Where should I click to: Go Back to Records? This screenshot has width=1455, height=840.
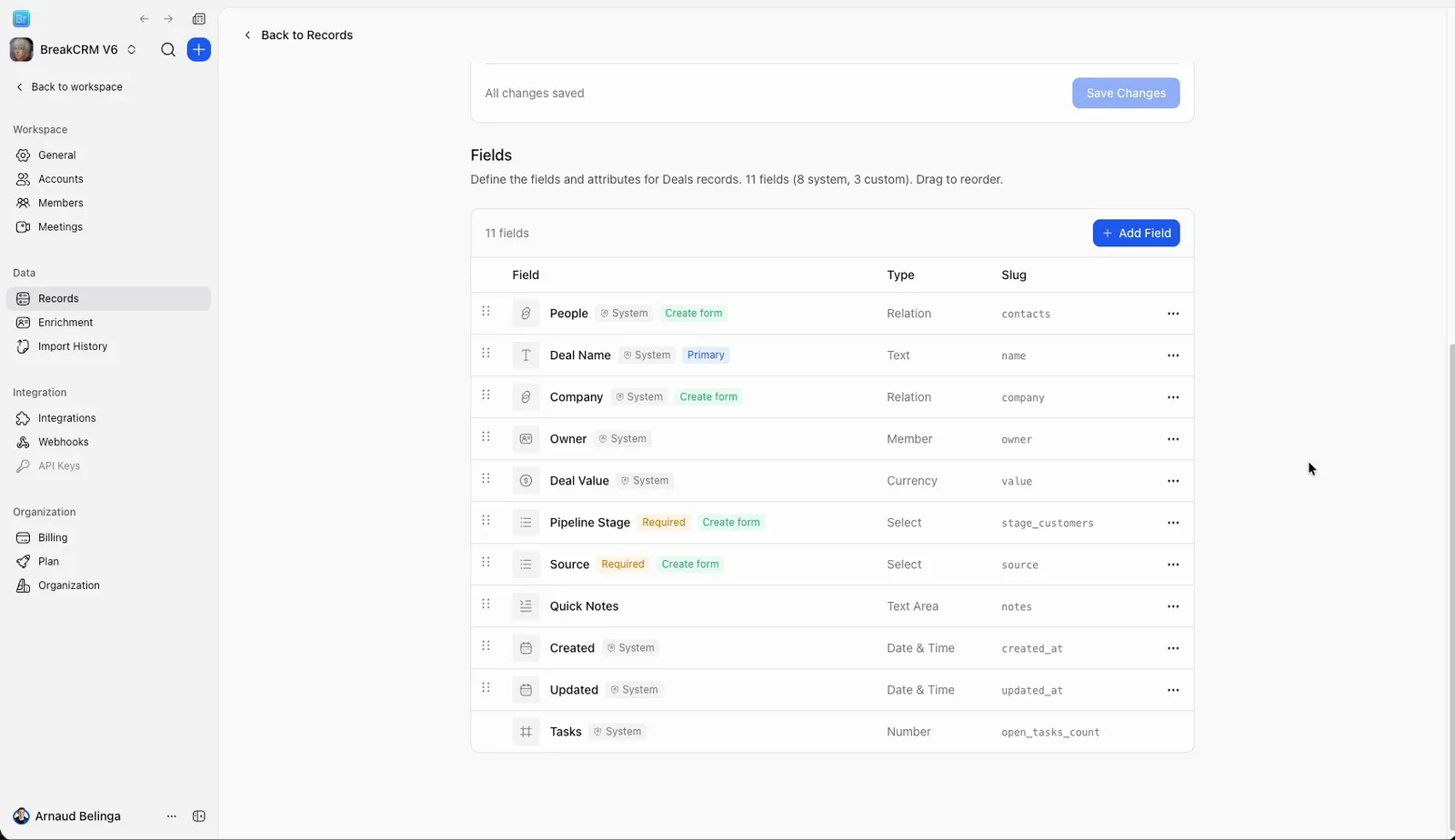(298, 35)
